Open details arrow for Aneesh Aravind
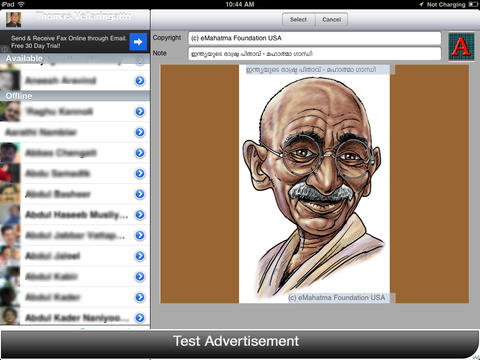Viewport: 480px width, 360px height. tap(140, 81)
